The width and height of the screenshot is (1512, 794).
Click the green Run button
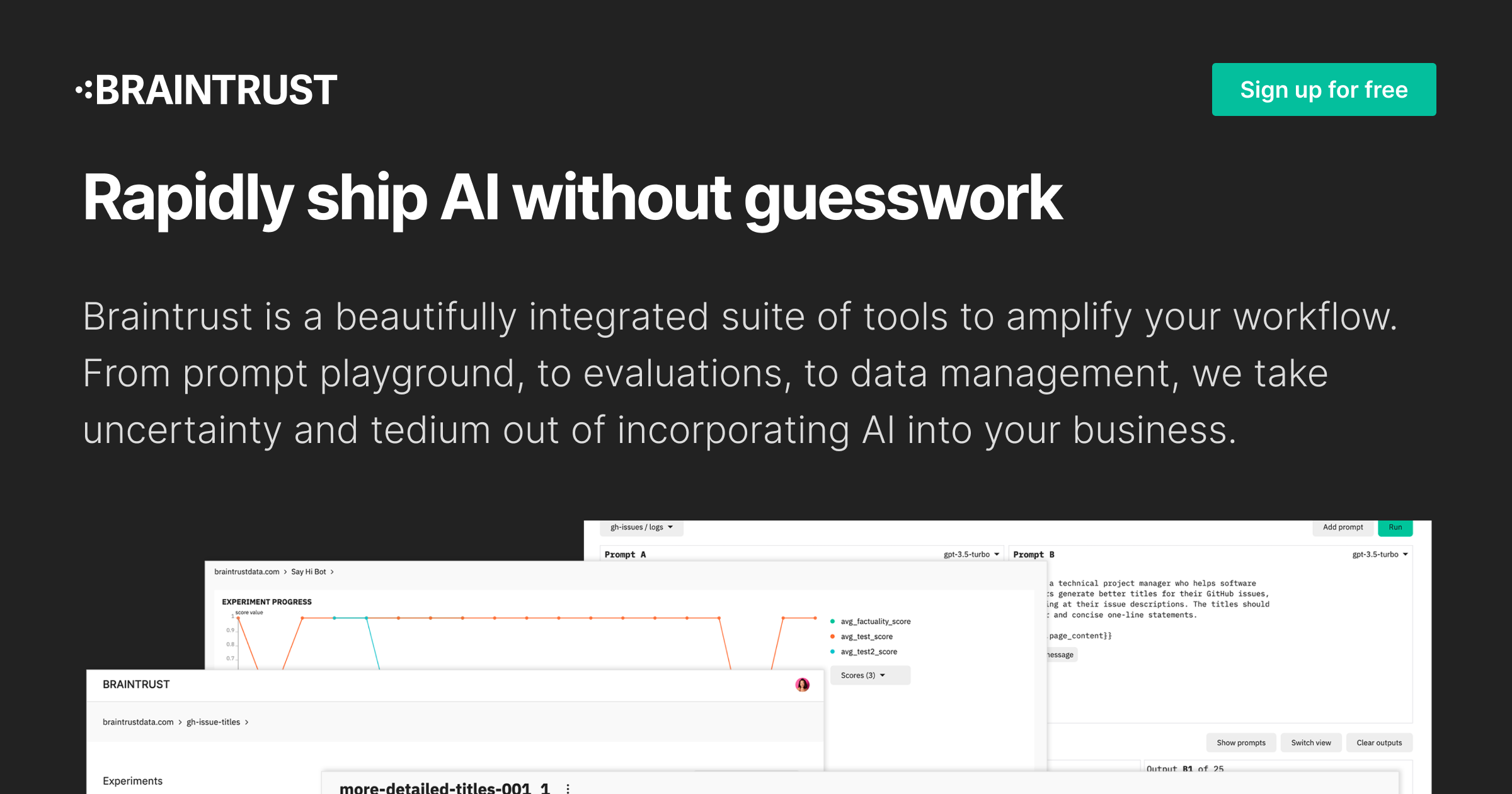pyautogui.click(x=1395, y=527)
